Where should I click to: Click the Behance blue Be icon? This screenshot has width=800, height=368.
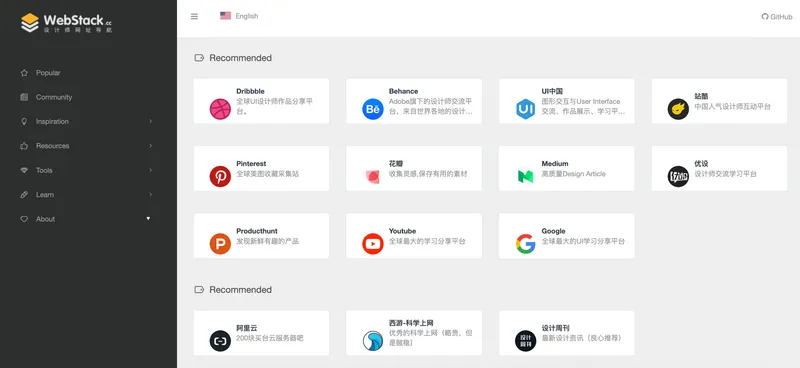tap(373, 109)
